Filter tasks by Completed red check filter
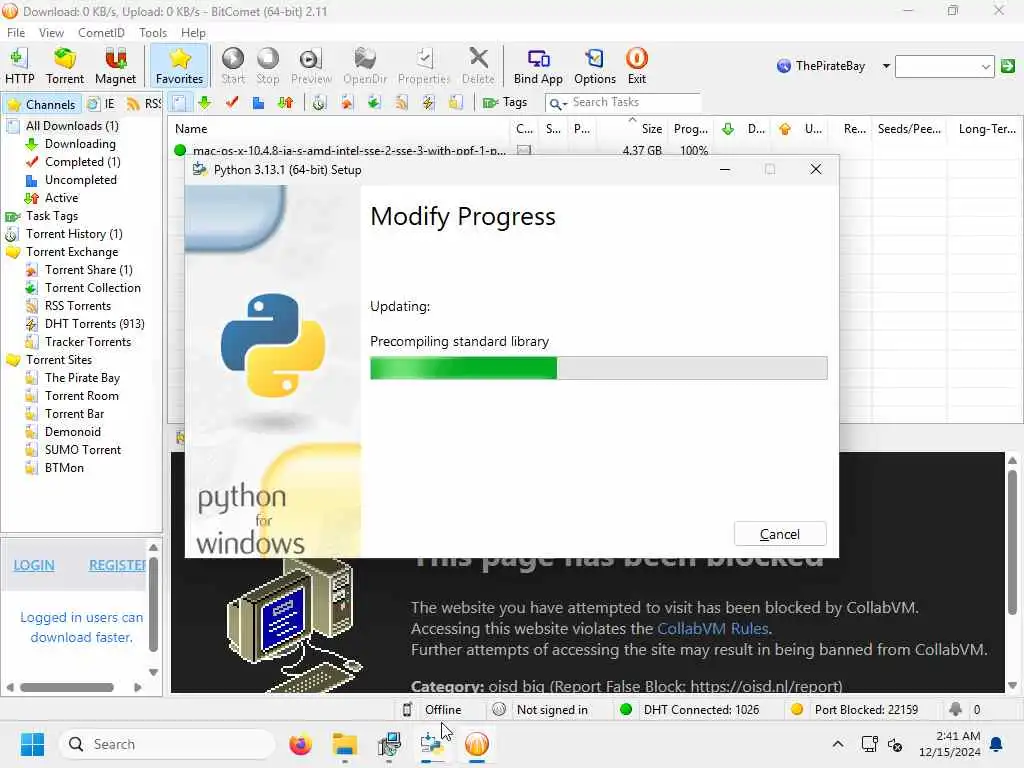The width and height of the screenshot is (1024, 768). (232, 103)
